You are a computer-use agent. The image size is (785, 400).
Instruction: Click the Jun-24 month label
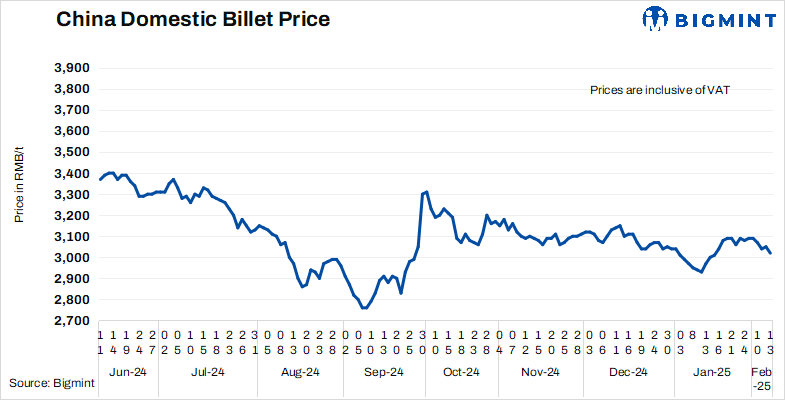pos(126,372)
